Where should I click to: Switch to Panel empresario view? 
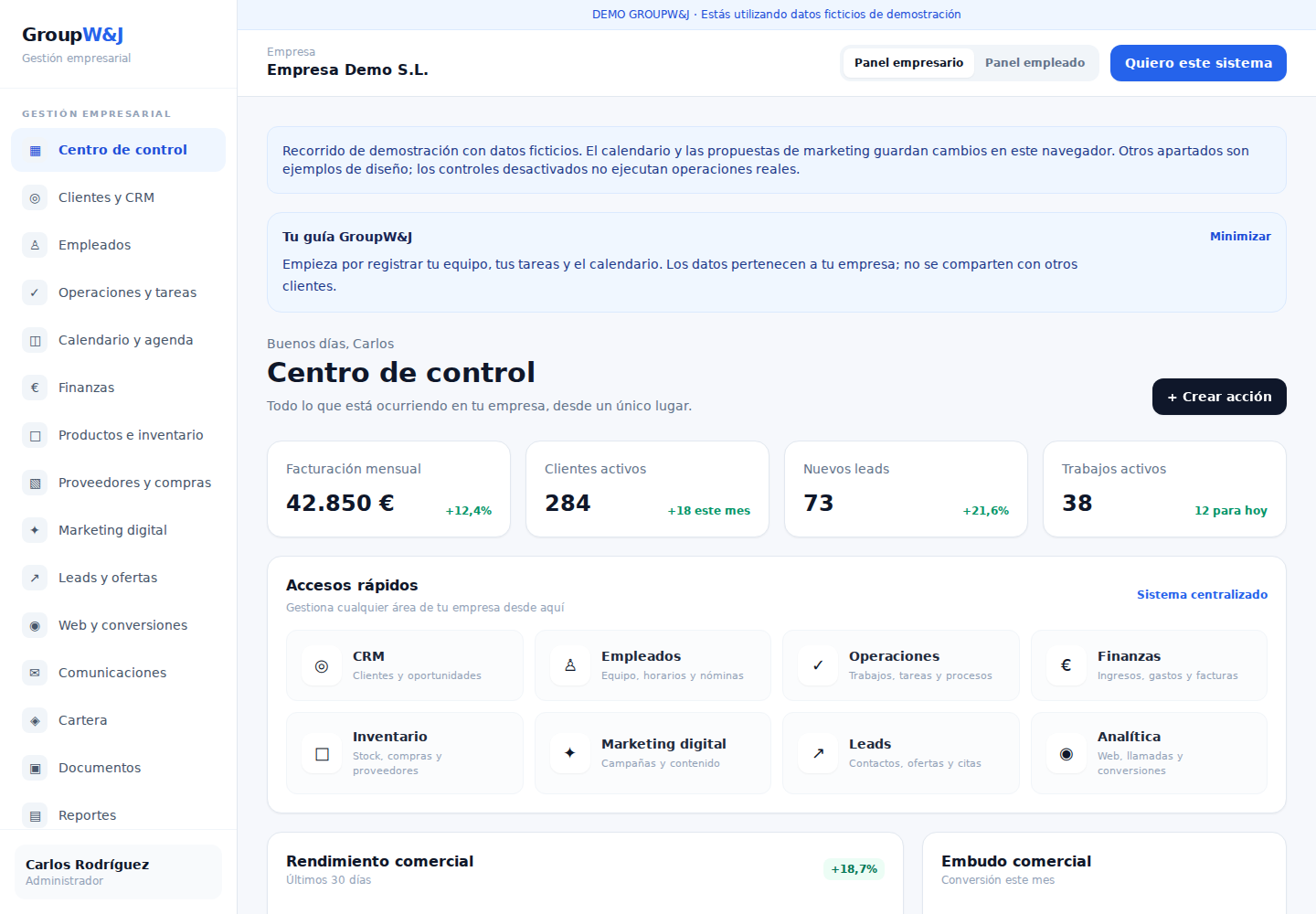(x=908, y=63)
